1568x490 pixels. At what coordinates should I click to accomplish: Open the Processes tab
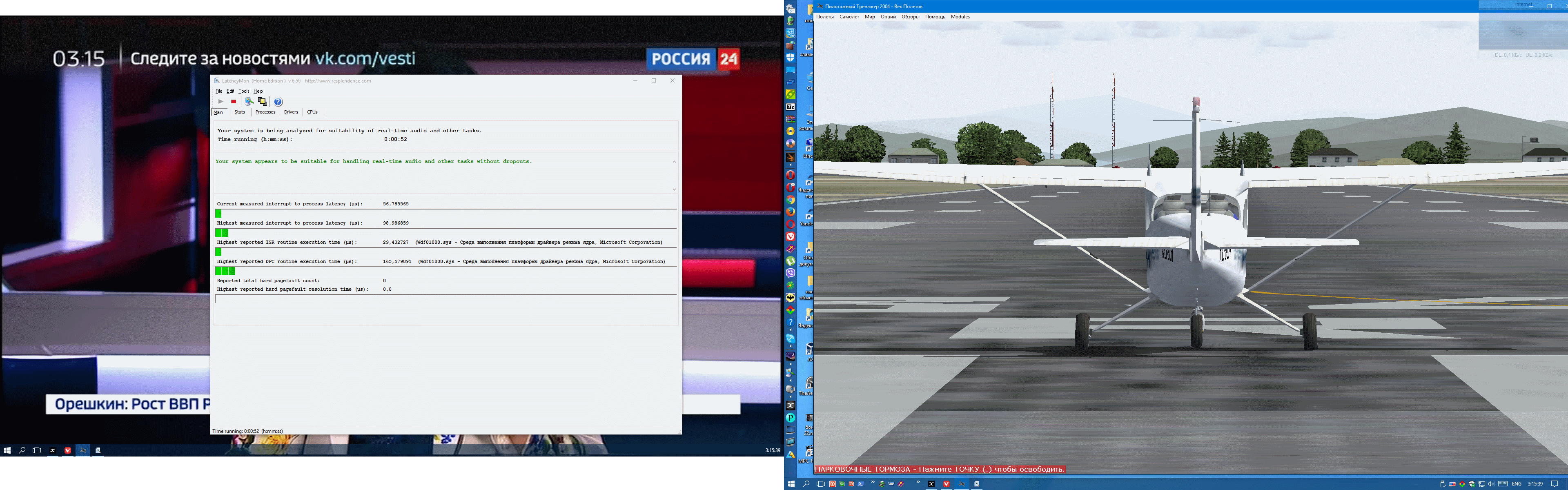265,112
